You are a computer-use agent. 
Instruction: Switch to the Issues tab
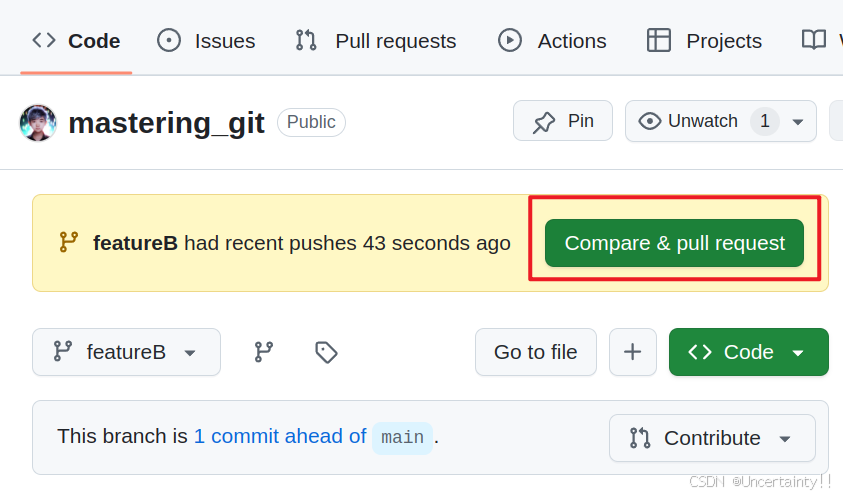206,41
